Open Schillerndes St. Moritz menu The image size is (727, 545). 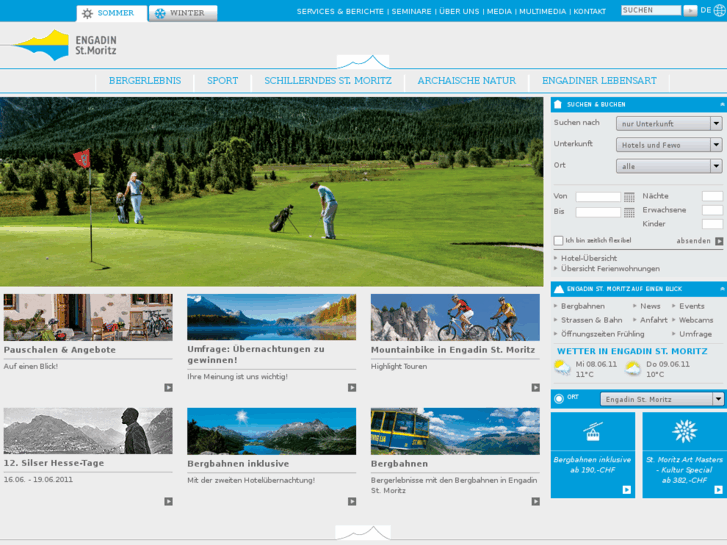(328, 81)
